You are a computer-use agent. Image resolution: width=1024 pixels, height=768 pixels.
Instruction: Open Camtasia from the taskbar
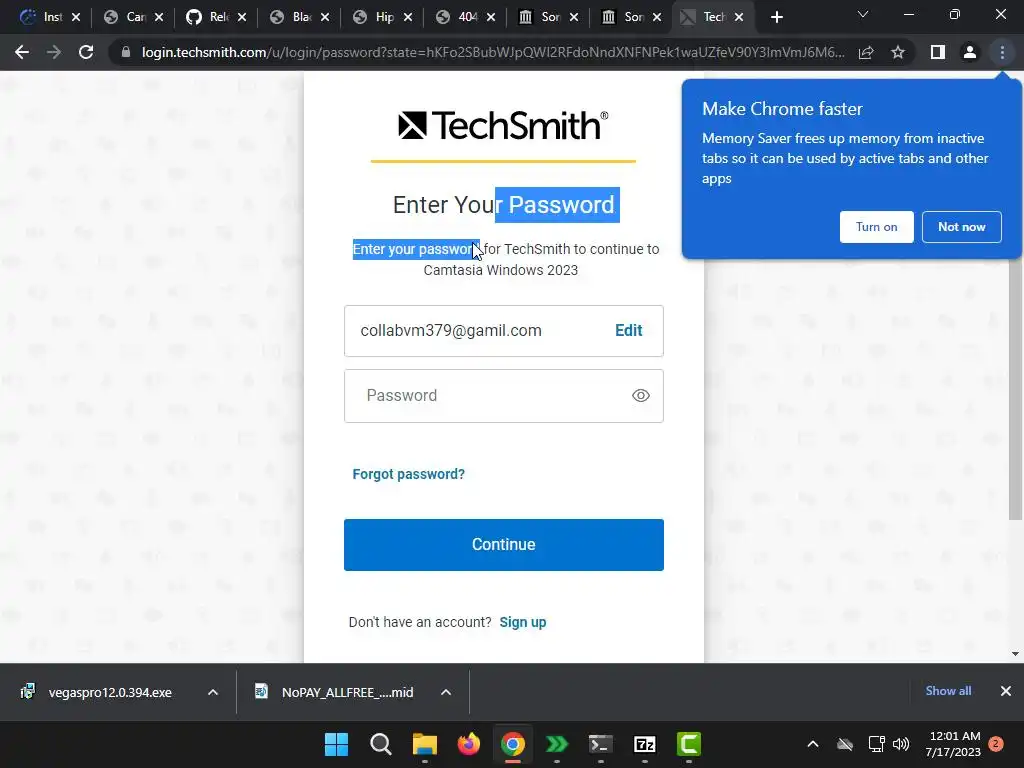tap(688, 744)
